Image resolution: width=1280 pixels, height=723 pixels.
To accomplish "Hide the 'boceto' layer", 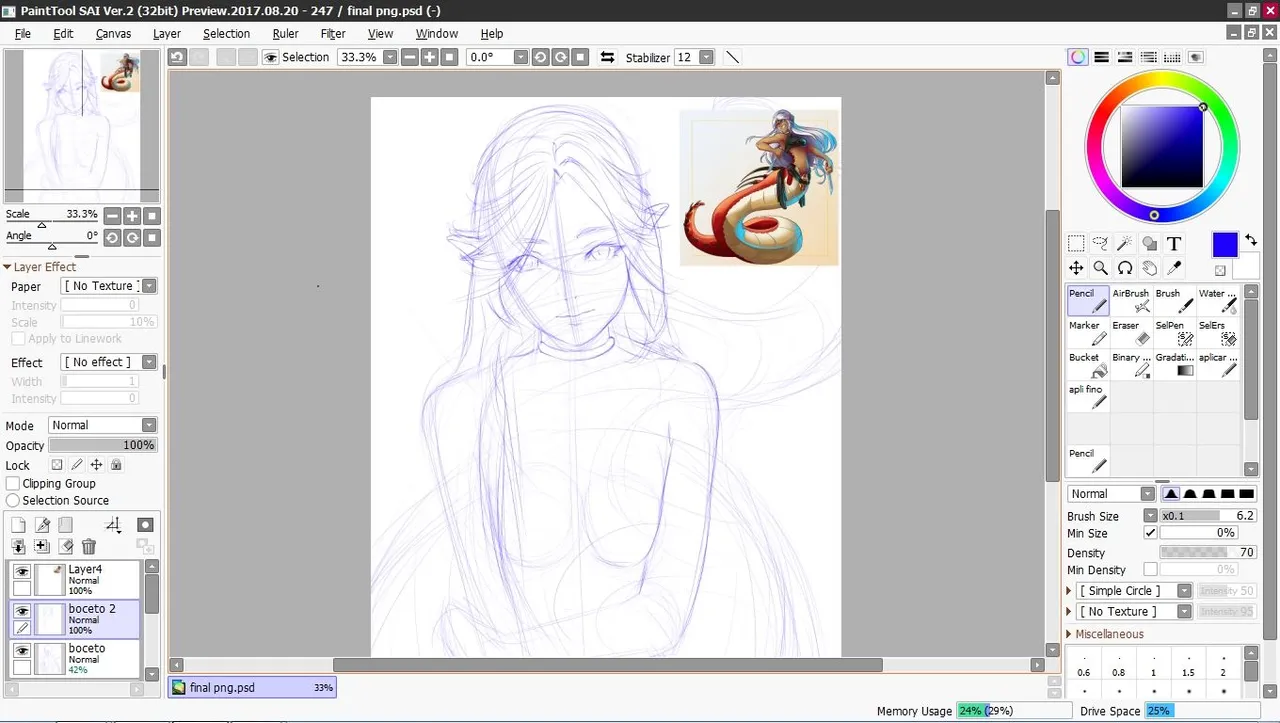I will [x=21, y=650].
